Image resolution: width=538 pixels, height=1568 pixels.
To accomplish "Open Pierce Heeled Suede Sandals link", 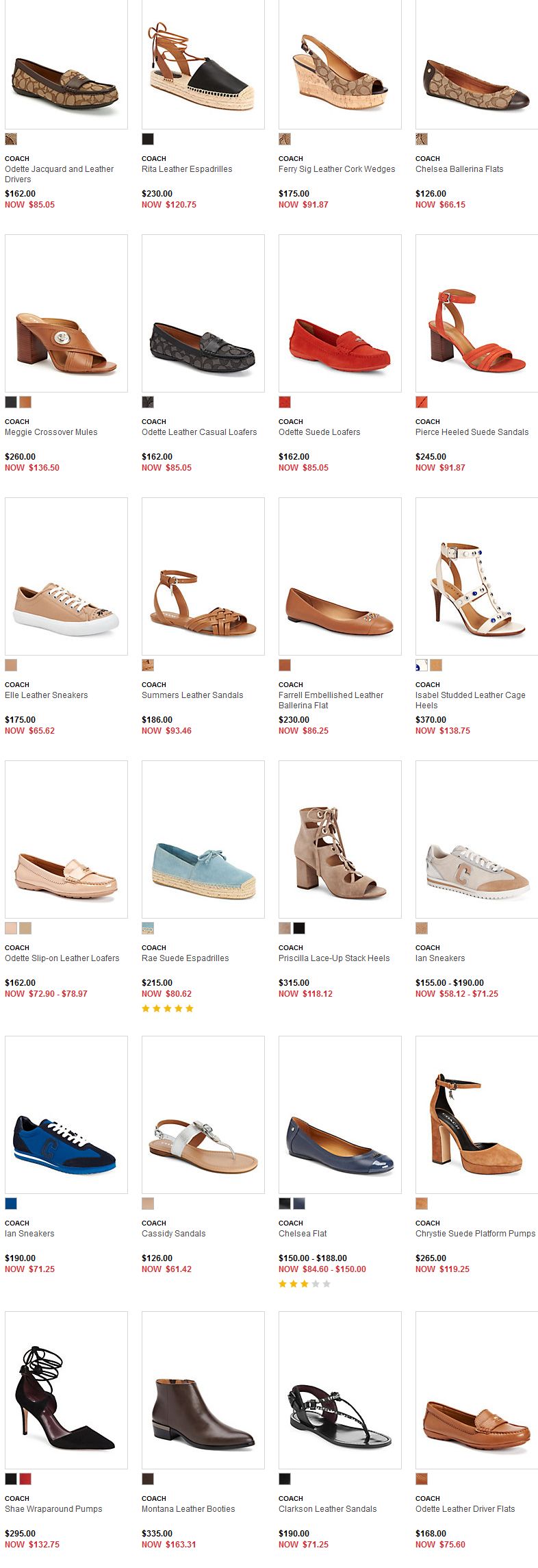I will [x=472, y=432].
